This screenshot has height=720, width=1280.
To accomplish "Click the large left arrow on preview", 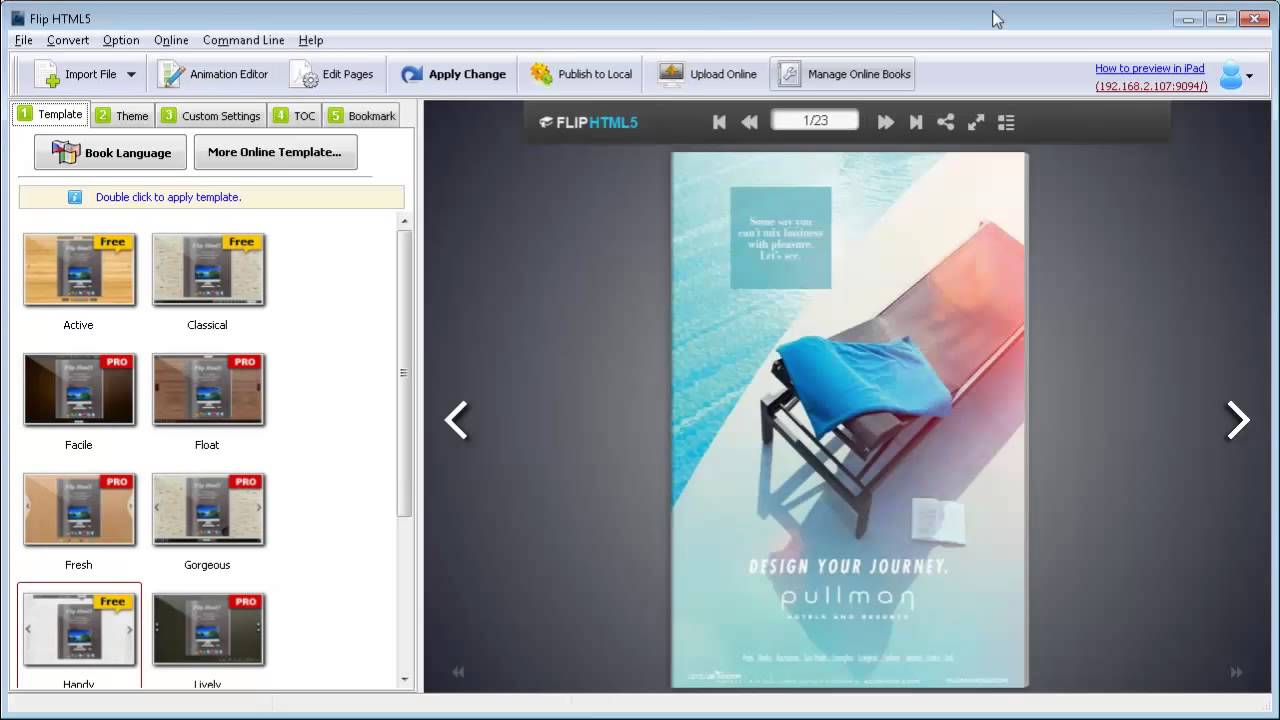I will pyautogui.click(x=456, y=420).
